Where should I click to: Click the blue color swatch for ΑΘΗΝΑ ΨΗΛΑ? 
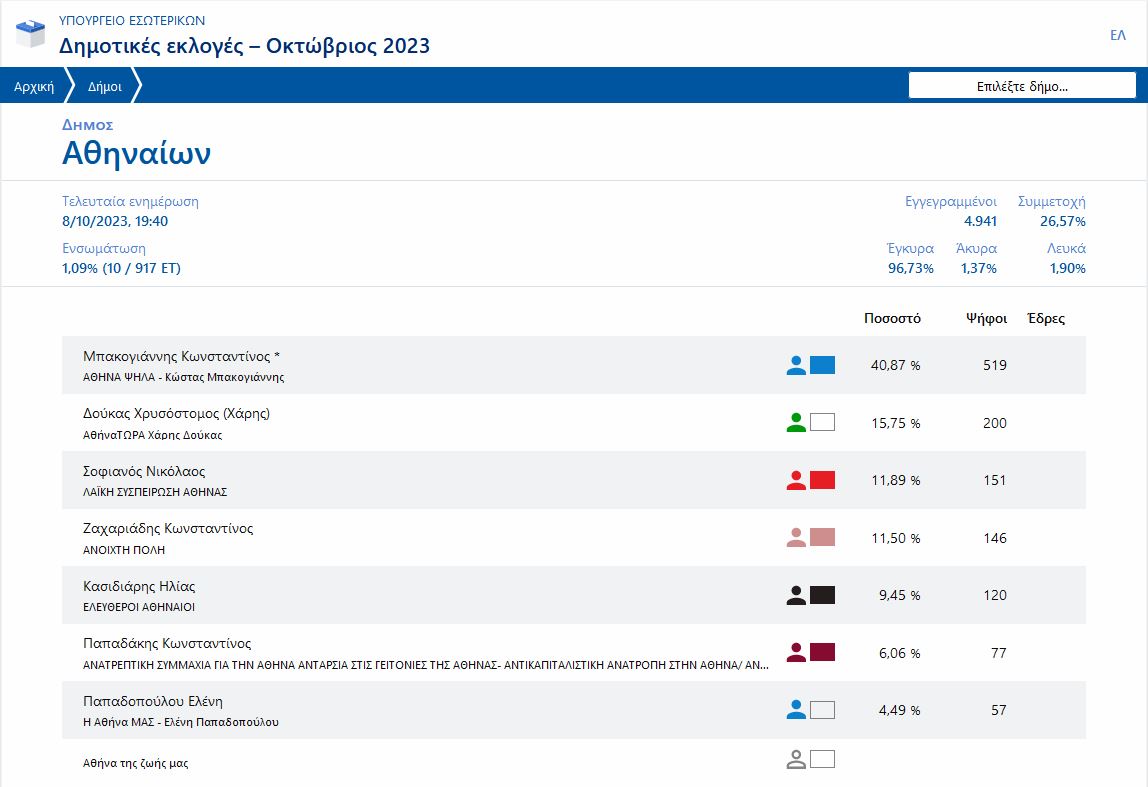(822, 365)
